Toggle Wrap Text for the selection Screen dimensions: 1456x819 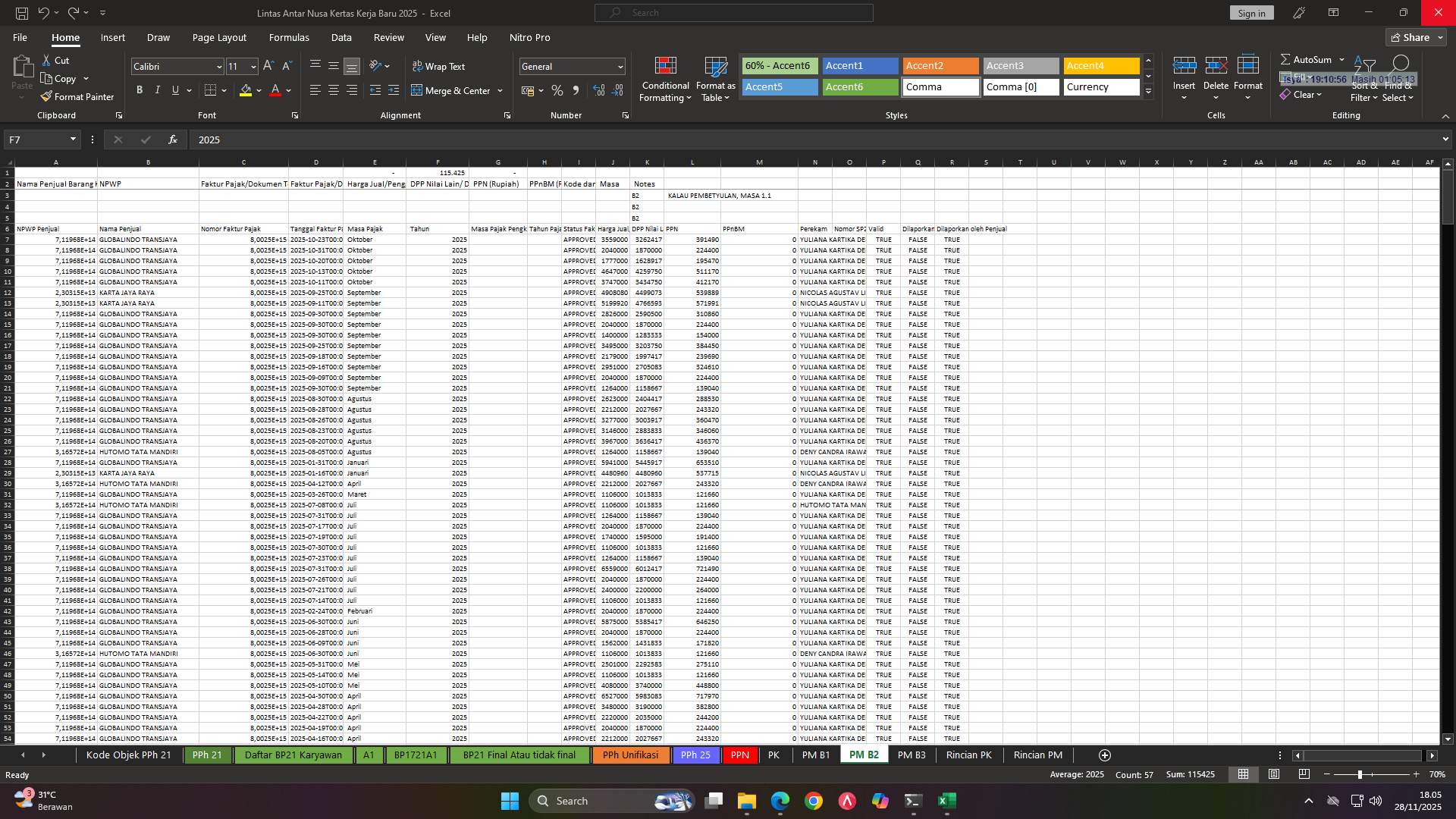[x=440, y=67]
